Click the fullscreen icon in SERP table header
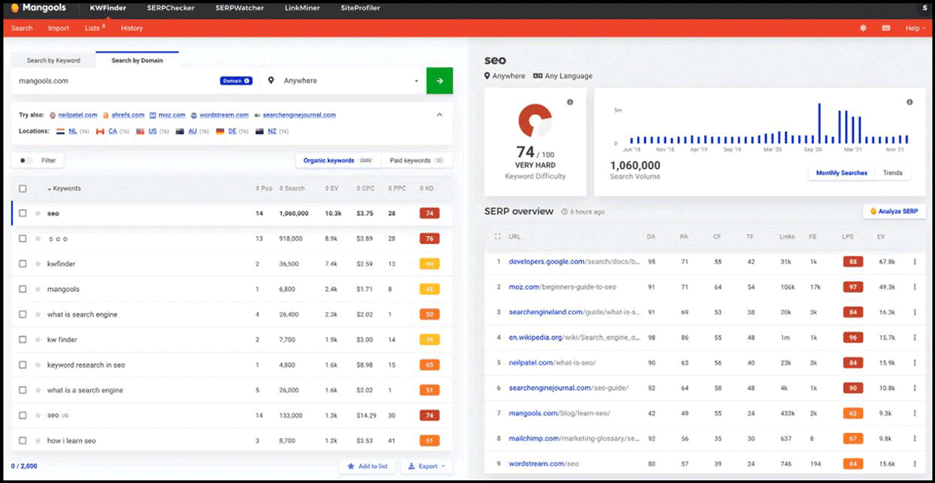 point(498,237)
